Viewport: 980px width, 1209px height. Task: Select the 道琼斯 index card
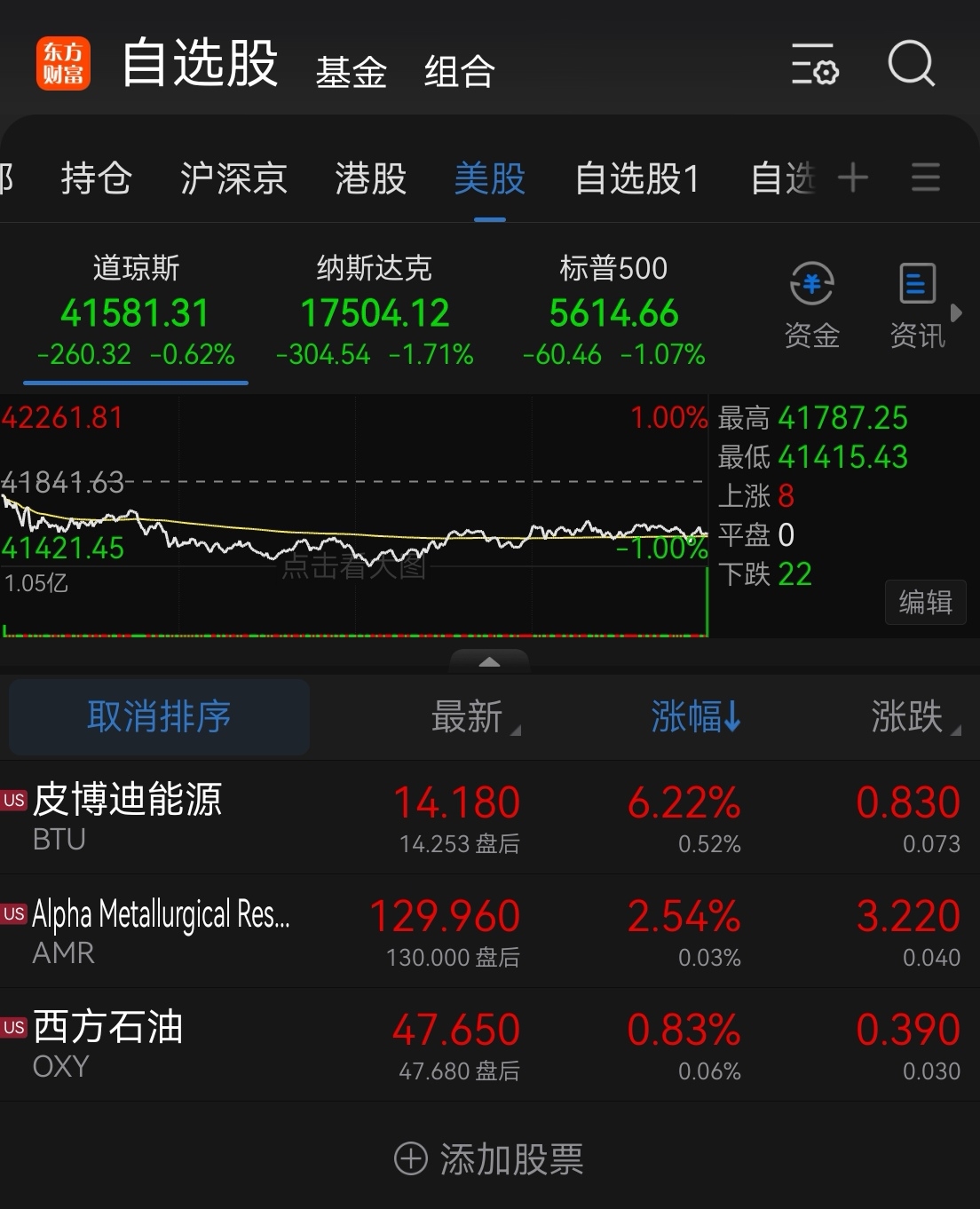(x=136, y=312)
